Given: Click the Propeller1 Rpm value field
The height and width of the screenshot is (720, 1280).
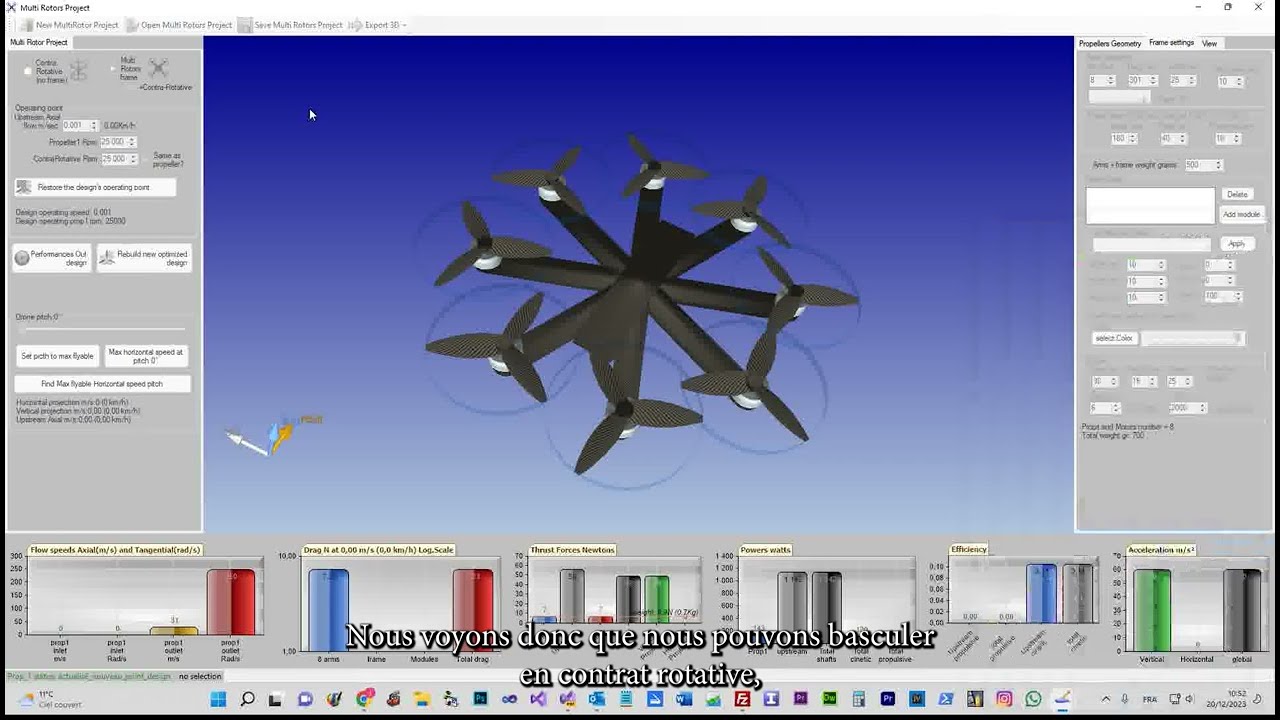Looking at the screenshot, I should coord(118,142).
